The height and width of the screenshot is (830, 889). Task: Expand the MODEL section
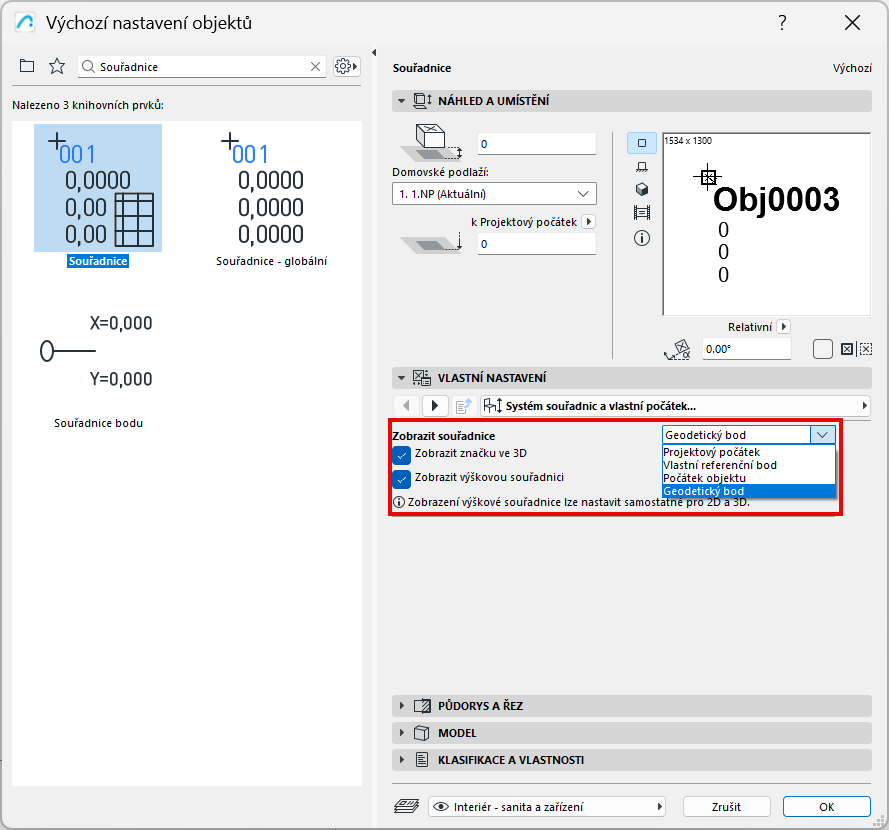(x=401, y=733)
